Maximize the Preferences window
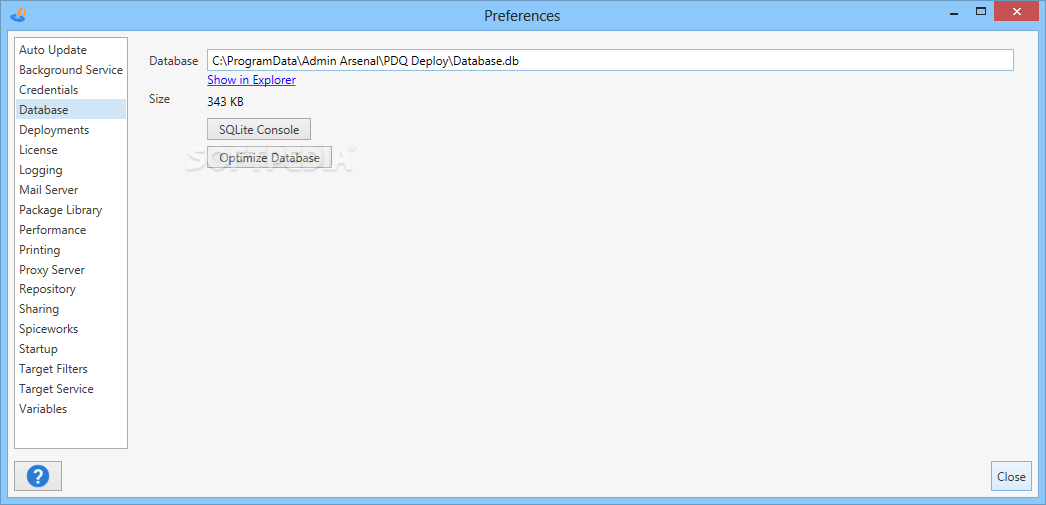 click(x=981, y=11)
